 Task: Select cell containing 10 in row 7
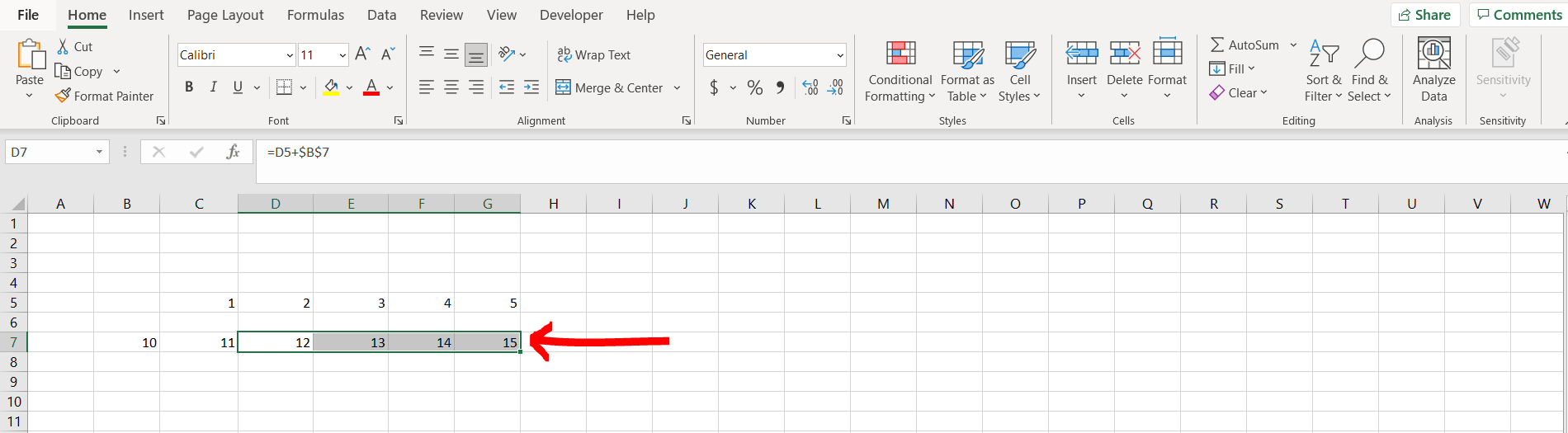click(126, 342)
